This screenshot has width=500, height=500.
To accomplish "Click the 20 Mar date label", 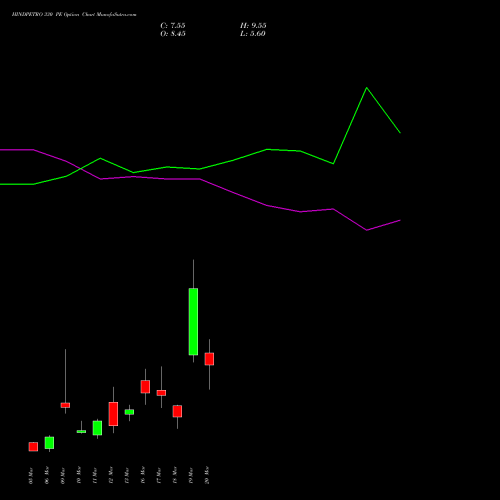I will coord(207,475).
